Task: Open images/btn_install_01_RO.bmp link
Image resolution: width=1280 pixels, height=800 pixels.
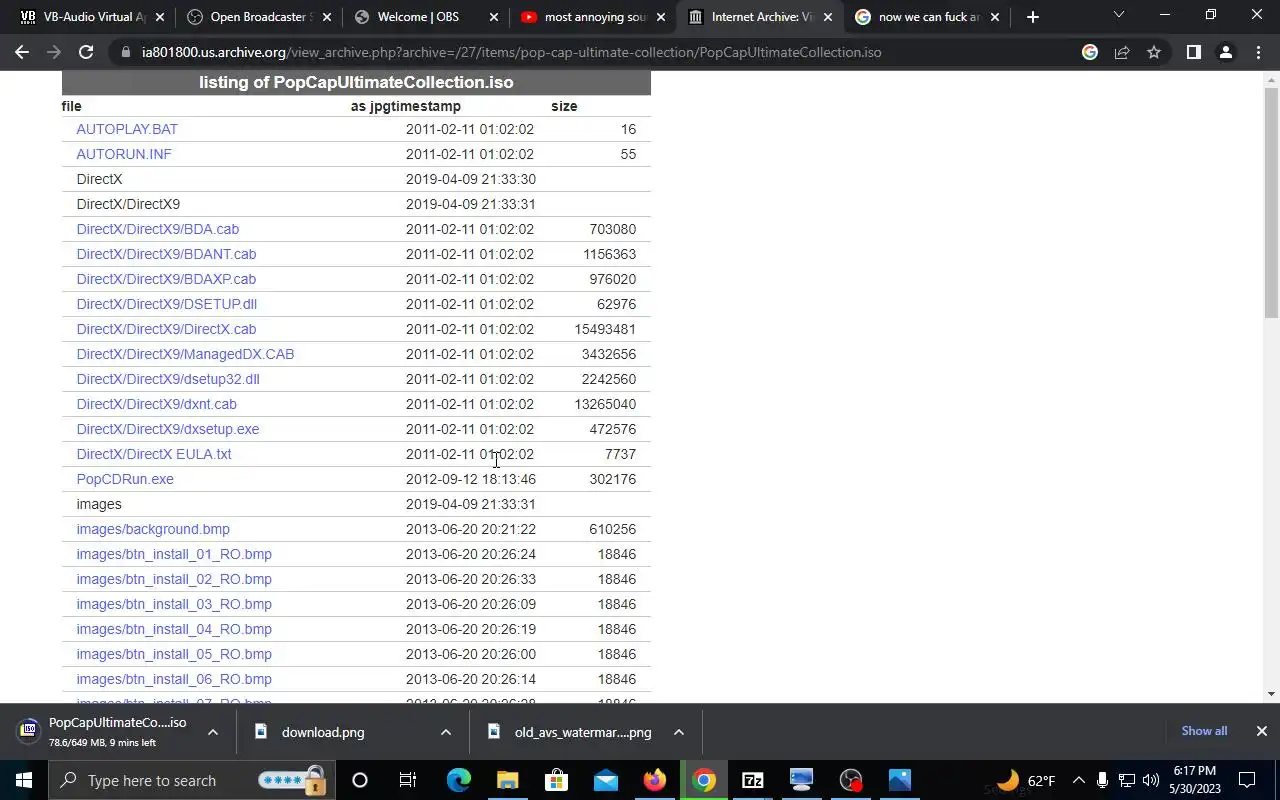Action: point(174,554)
